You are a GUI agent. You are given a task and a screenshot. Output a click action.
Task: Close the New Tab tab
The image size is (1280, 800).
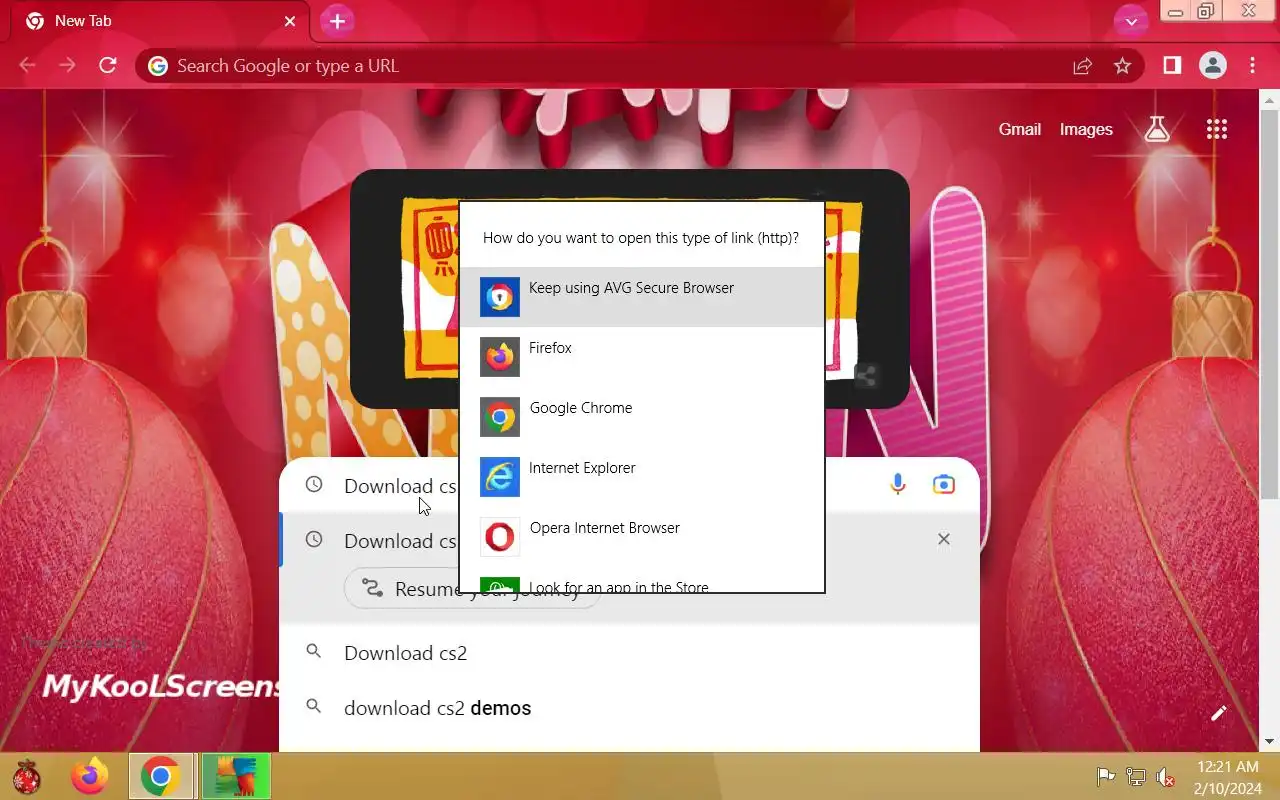[x=290, y=21]
